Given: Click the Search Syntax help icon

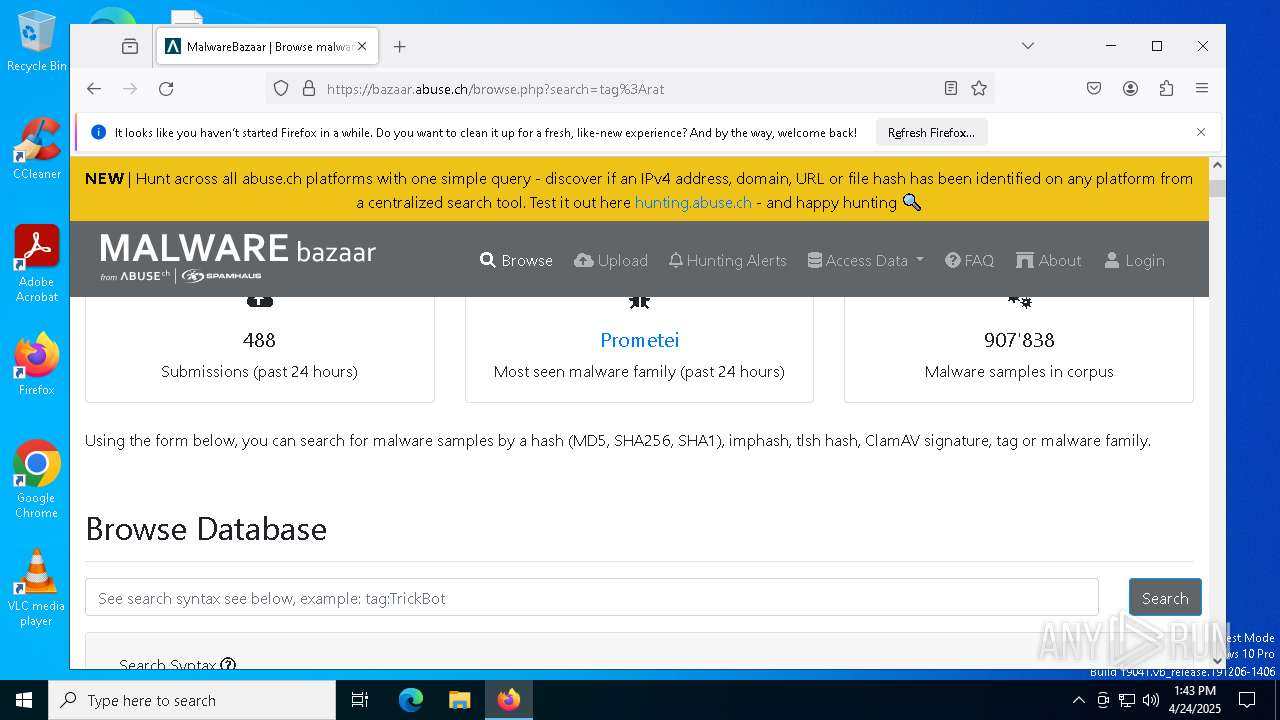Looking at the screenshot, I should point(228,664).
